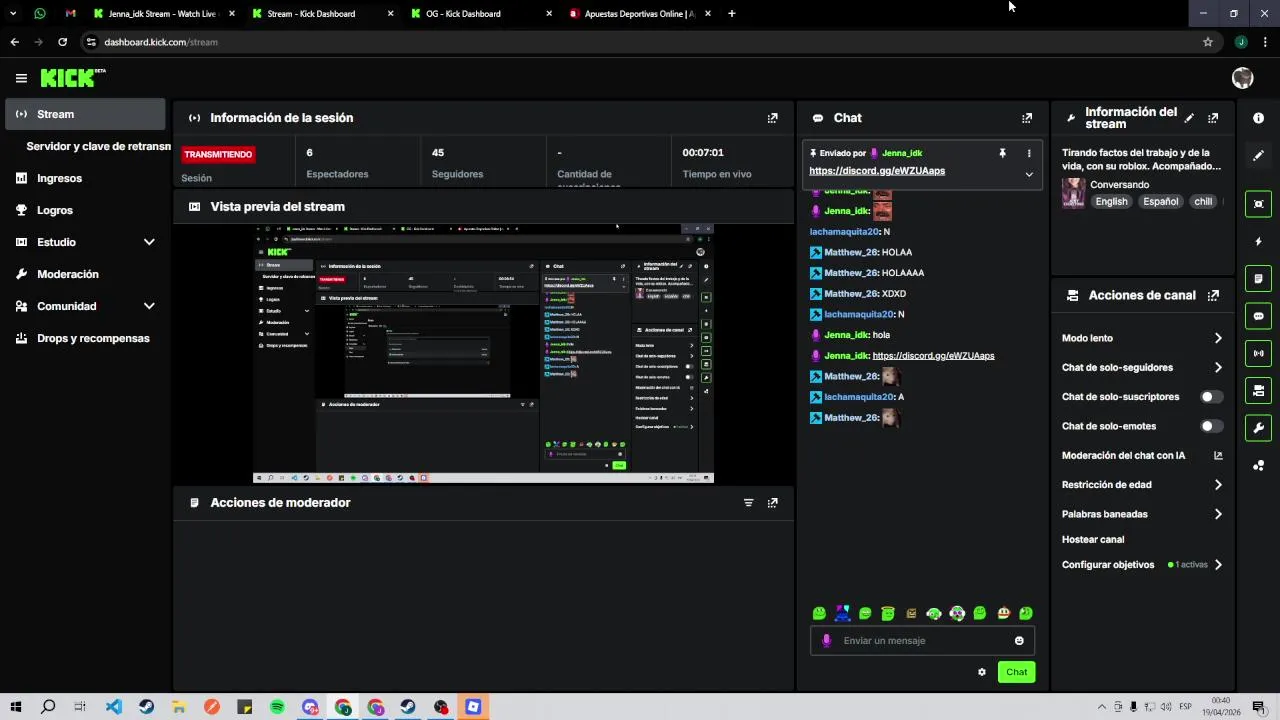Screen dimensions: 1280x720
Task: Open the pinned message three-dot options
Action: coord(1029,153)
